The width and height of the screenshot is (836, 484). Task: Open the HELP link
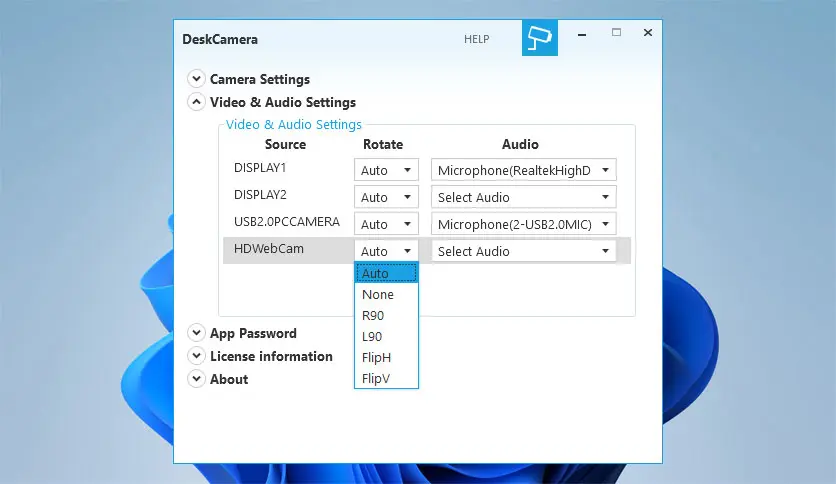coord(476,39)
